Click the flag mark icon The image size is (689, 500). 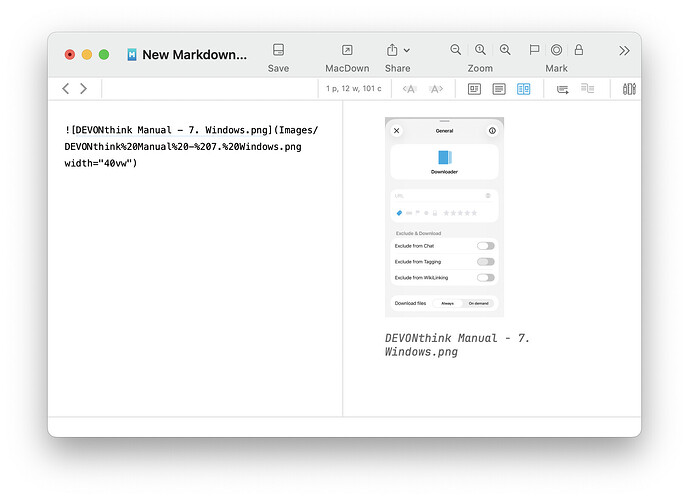(534, 50)
